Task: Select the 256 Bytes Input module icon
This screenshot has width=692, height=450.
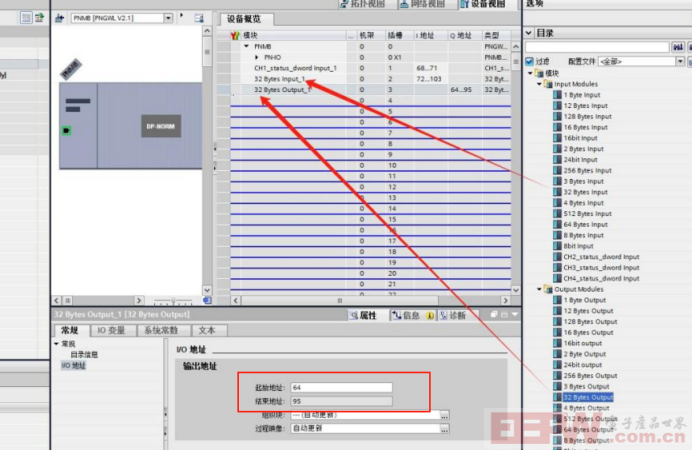Action: click(x=557, y=170)
